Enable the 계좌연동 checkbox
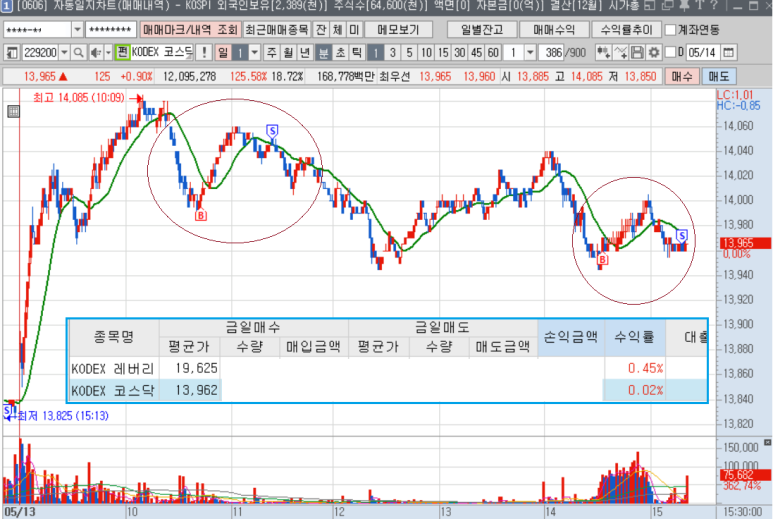The height and width of the screenshot is (519, 773). point(671,29)
